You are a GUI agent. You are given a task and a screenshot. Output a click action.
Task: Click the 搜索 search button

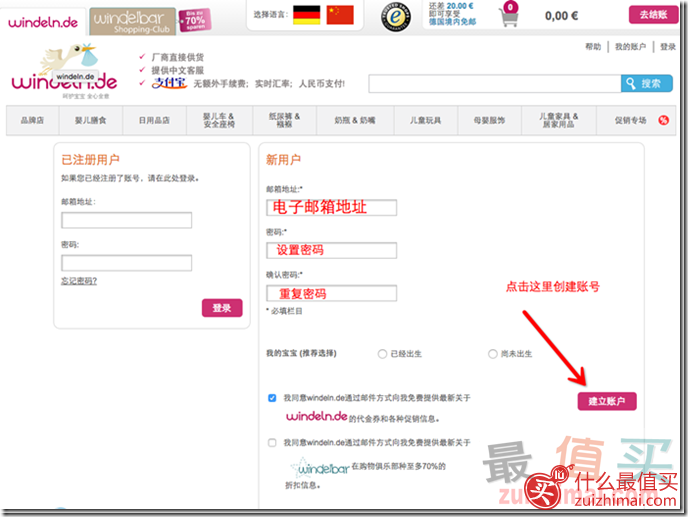[646, 83]
